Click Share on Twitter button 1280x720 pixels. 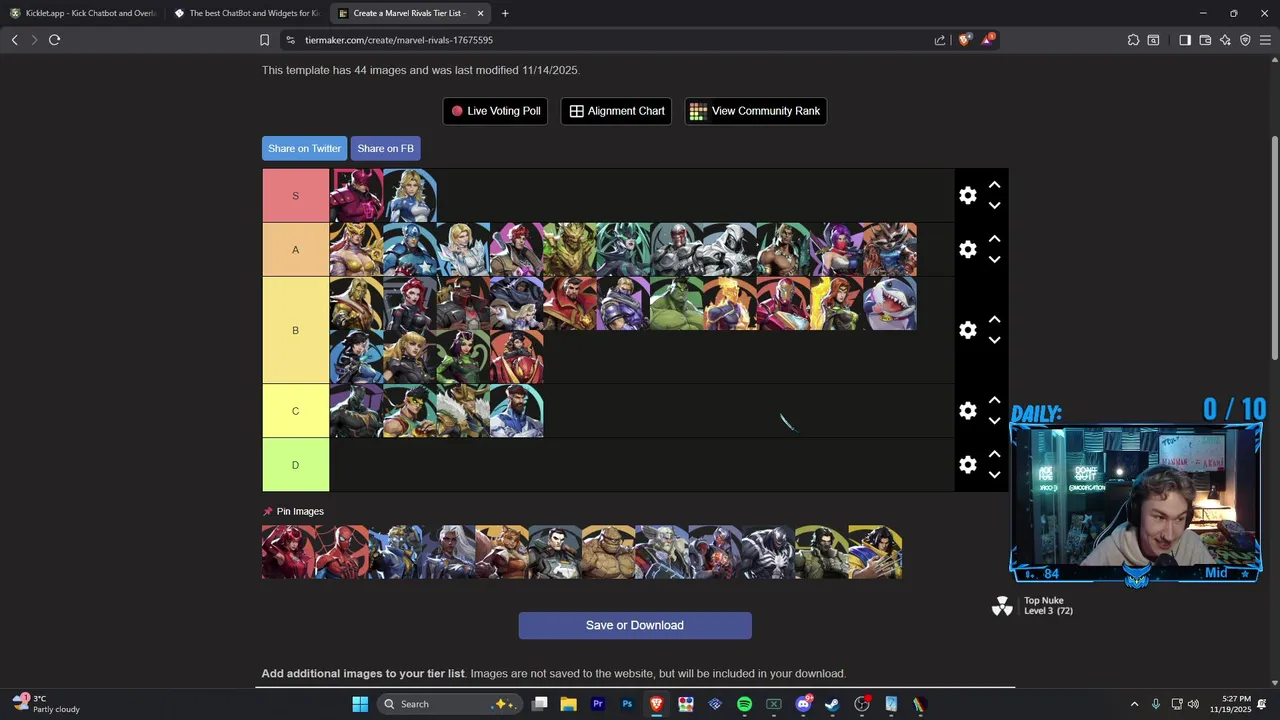[x=304, y=148]
